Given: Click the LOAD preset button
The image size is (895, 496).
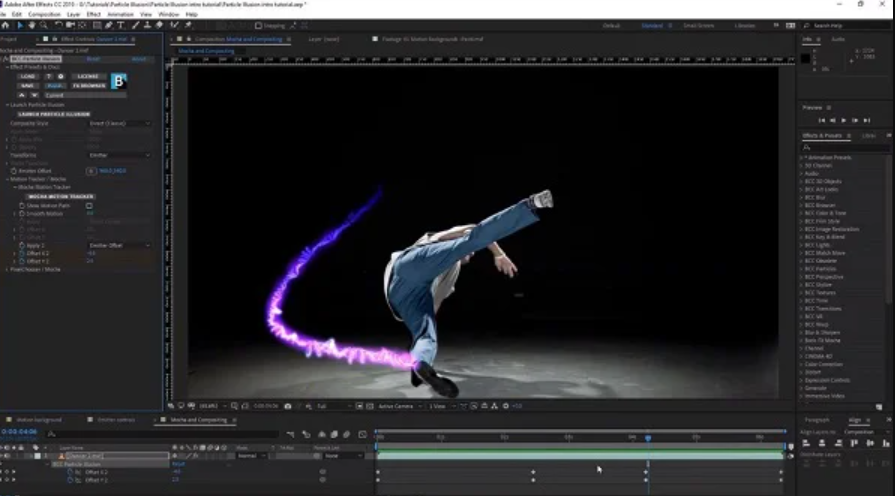Looking at the screenshot, I should pos(27,76).
